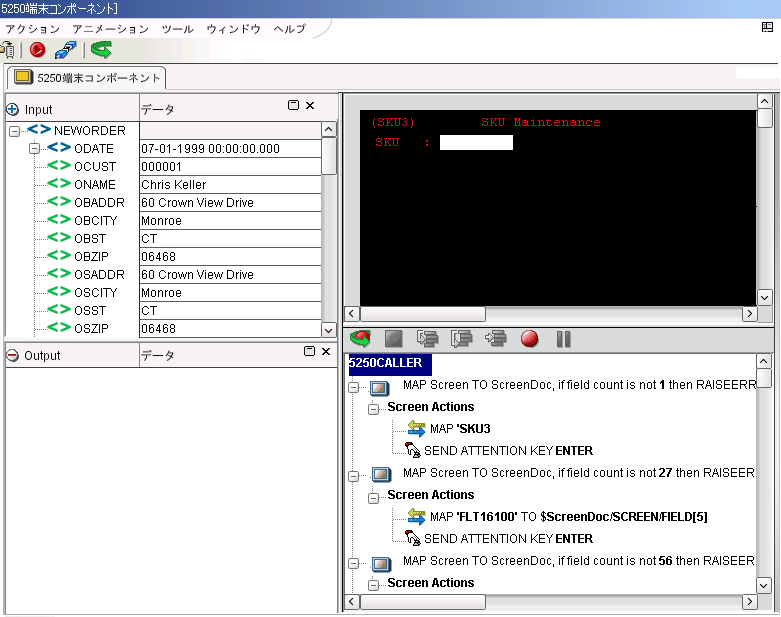
Task: Close the Output pane
Action: tap(326, 351)
